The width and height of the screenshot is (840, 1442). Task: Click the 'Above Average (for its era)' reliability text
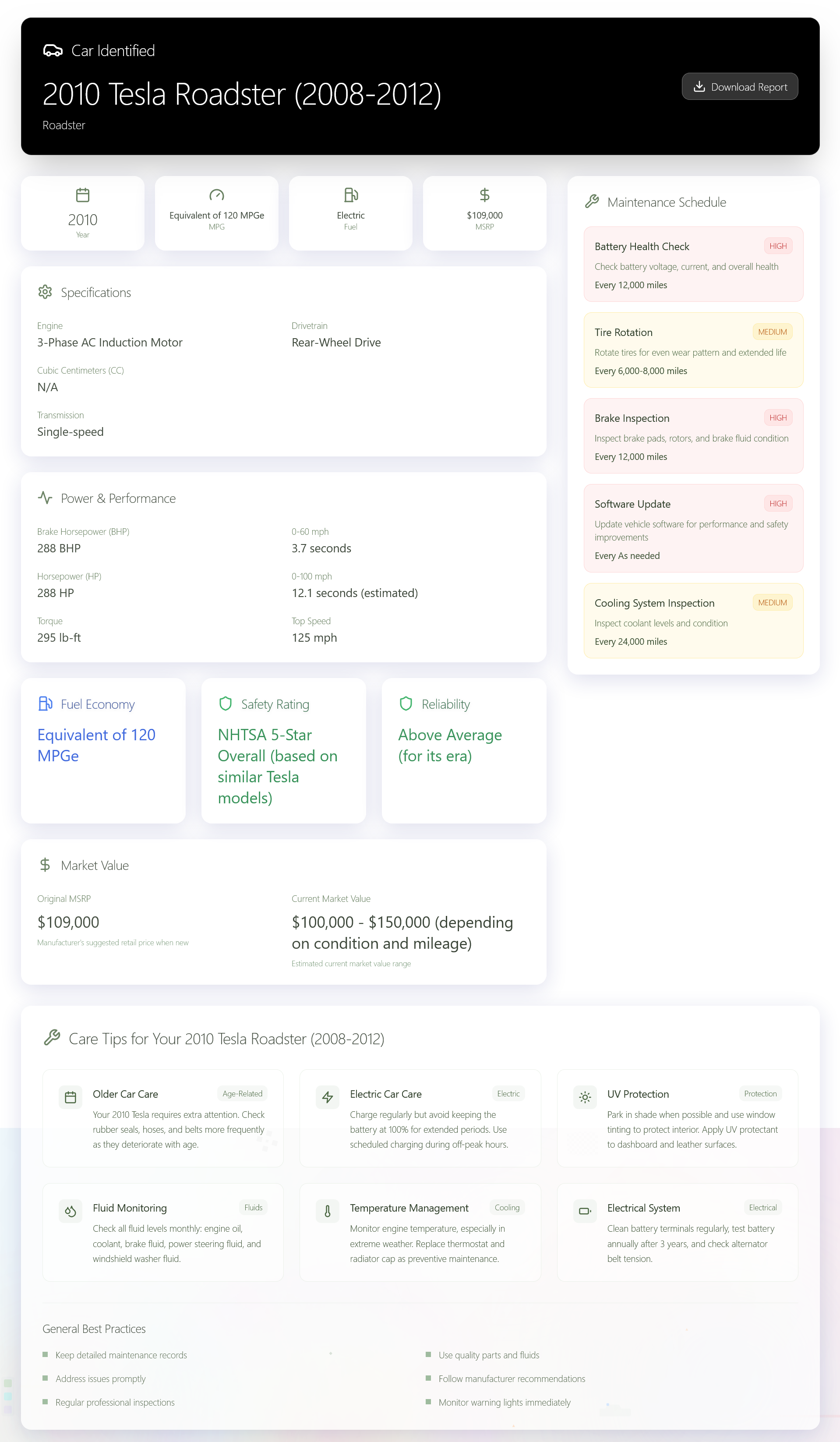450,745
